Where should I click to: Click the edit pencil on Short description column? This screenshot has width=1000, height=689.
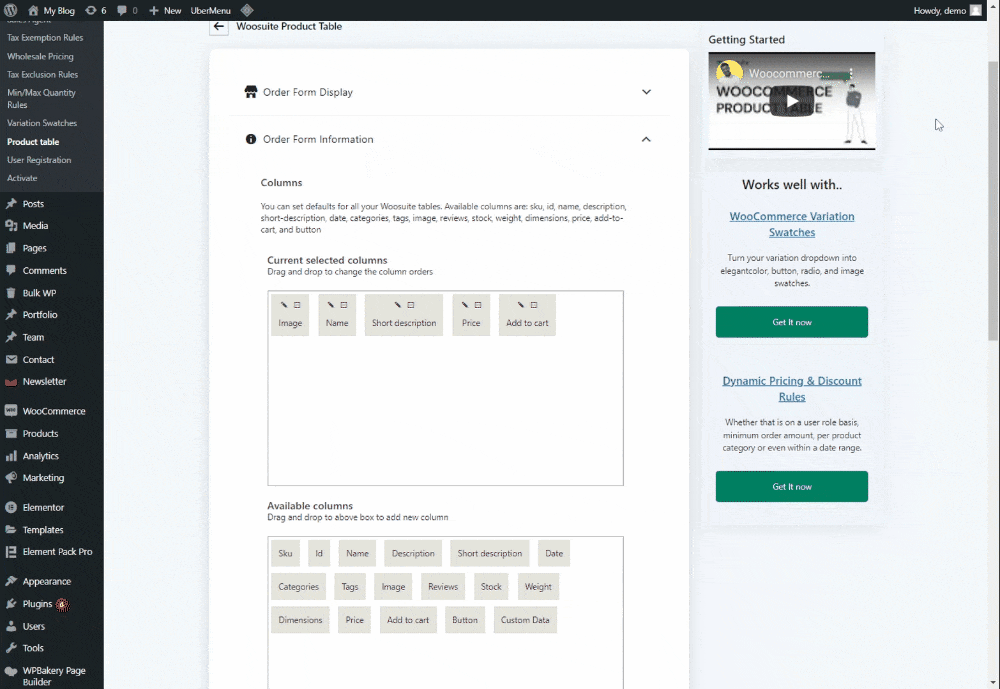pyautogui.click(x=397, y=305)
